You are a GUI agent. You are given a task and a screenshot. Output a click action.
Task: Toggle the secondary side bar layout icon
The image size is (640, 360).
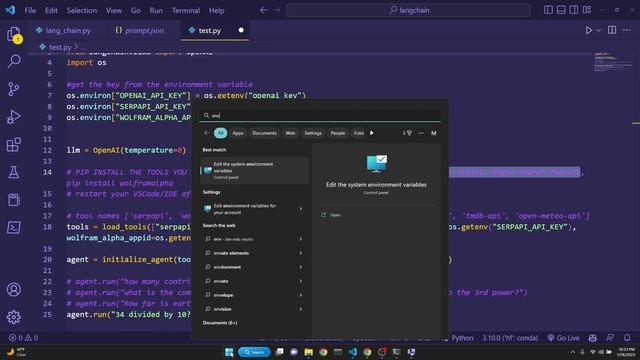(x=573, y=10)
